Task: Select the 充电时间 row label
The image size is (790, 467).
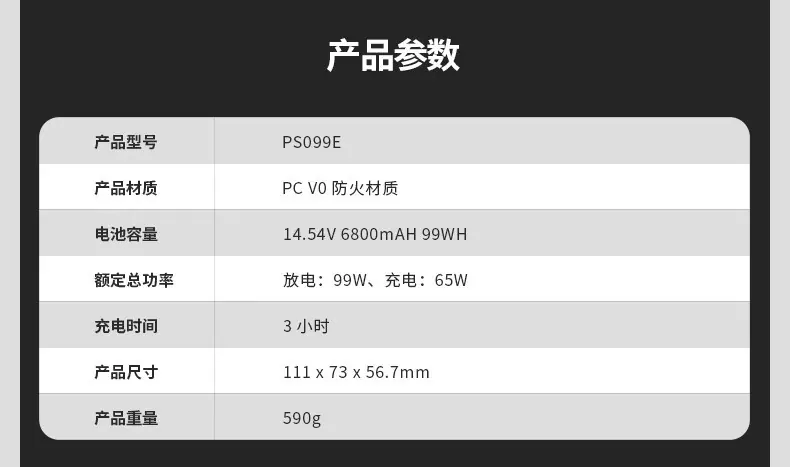Action: 126,326
